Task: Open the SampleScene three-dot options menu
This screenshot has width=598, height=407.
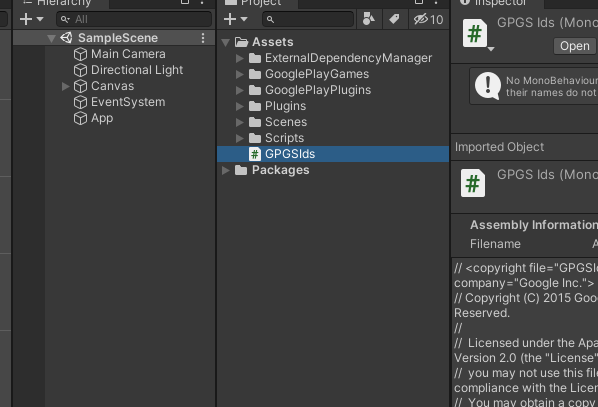Action: tap(203, 38)
